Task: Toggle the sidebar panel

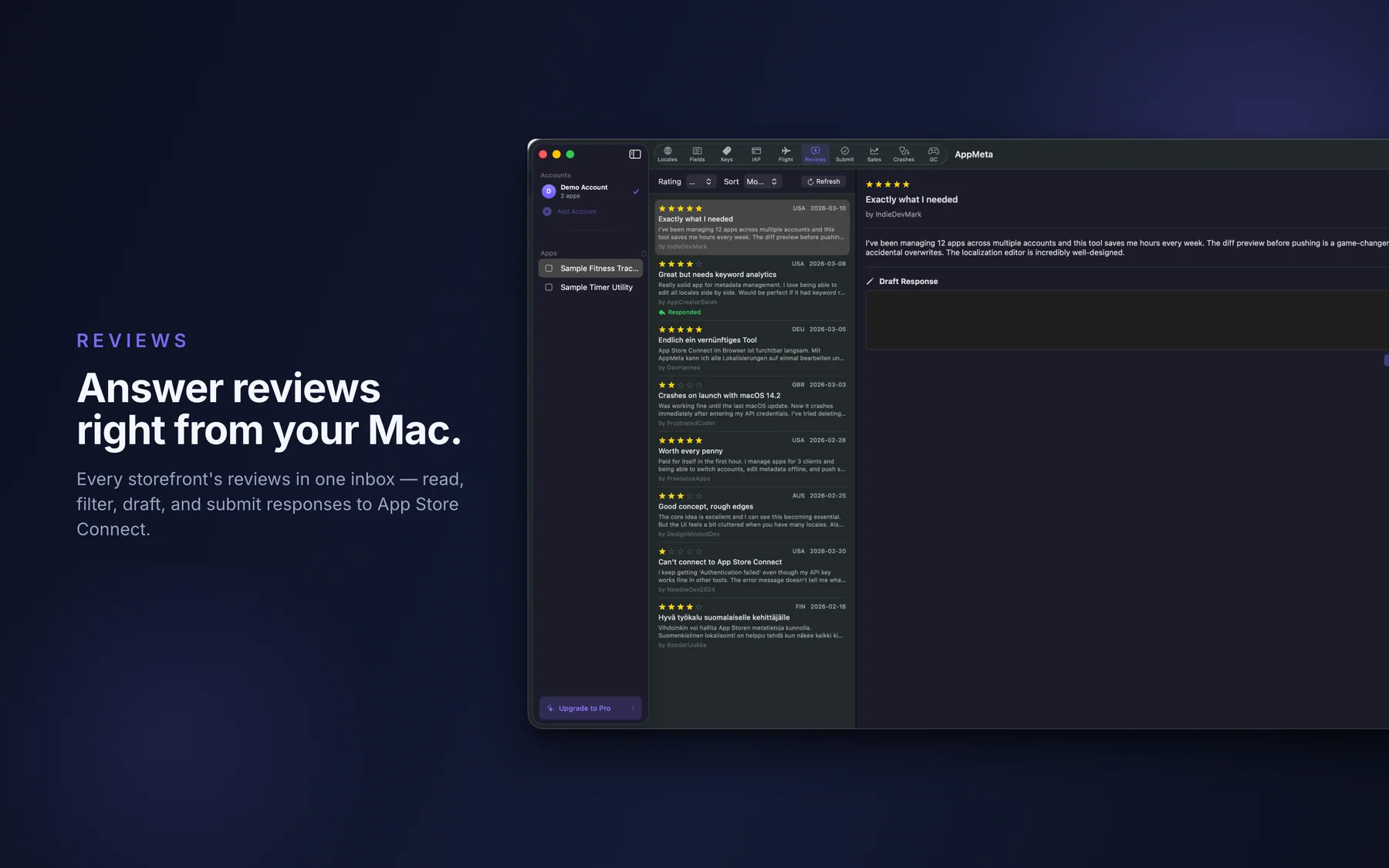Action: click(x=635, y=154)
